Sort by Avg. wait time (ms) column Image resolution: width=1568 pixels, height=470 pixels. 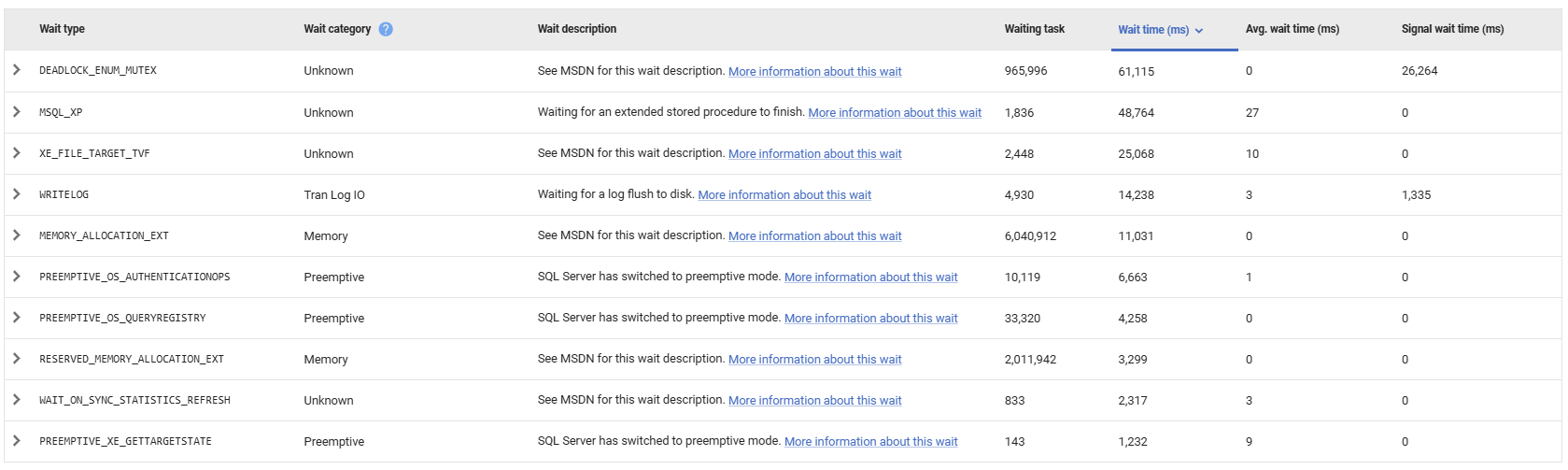point(1292,29)
